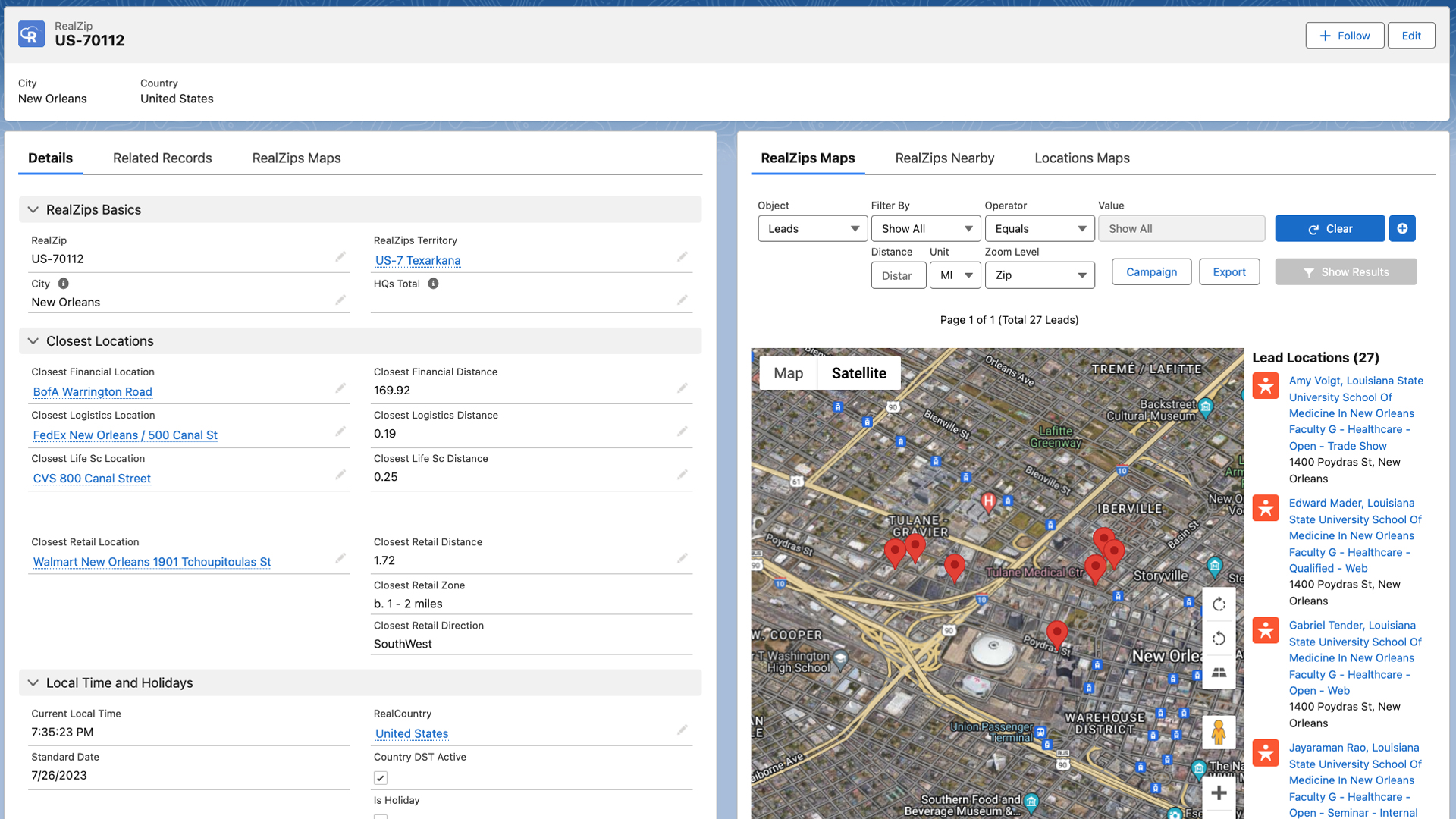Edit Closest Logistics Distance pencil icon

[682, 431]
